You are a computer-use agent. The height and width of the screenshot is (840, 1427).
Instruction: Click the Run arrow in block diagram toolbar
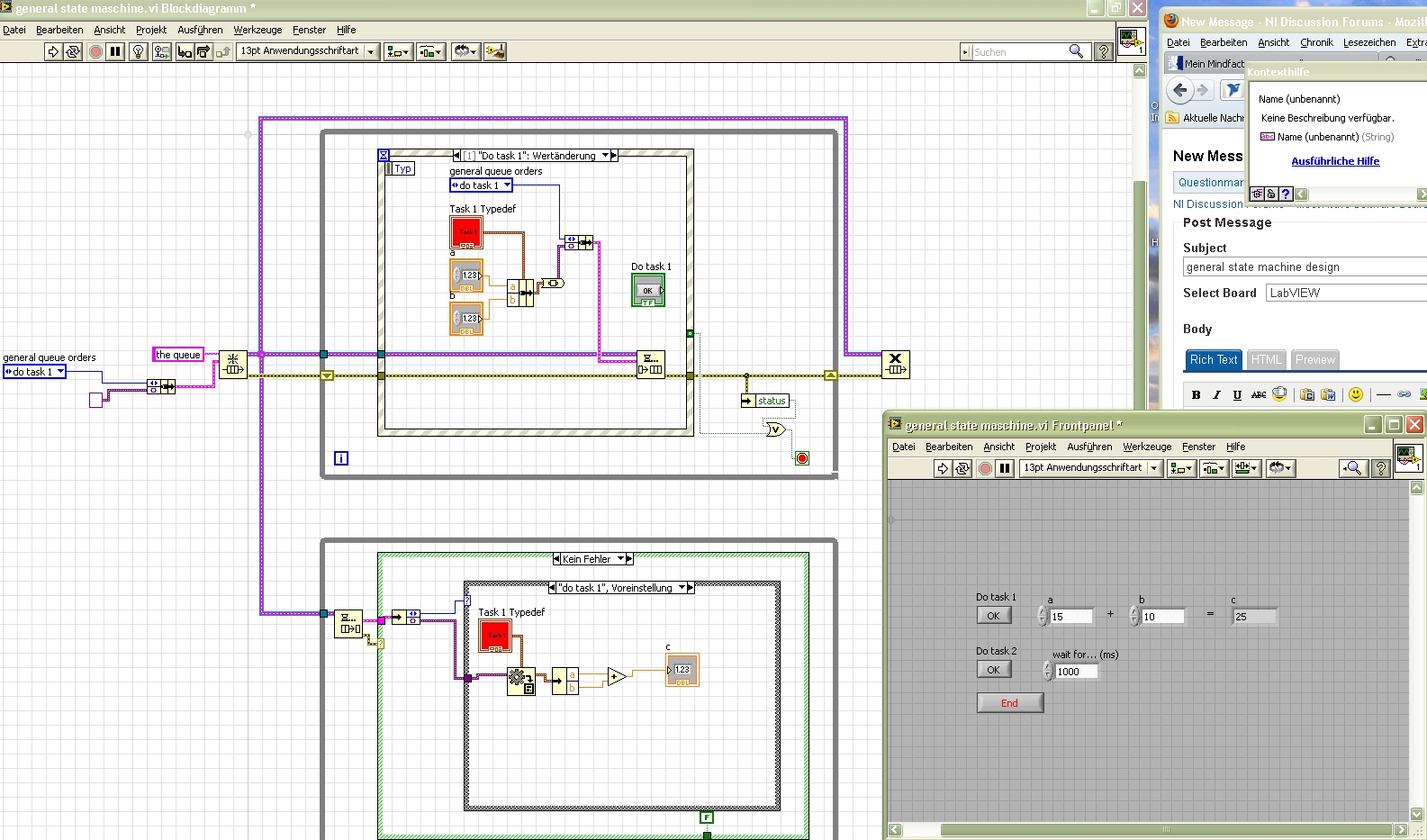coord(53,52)
